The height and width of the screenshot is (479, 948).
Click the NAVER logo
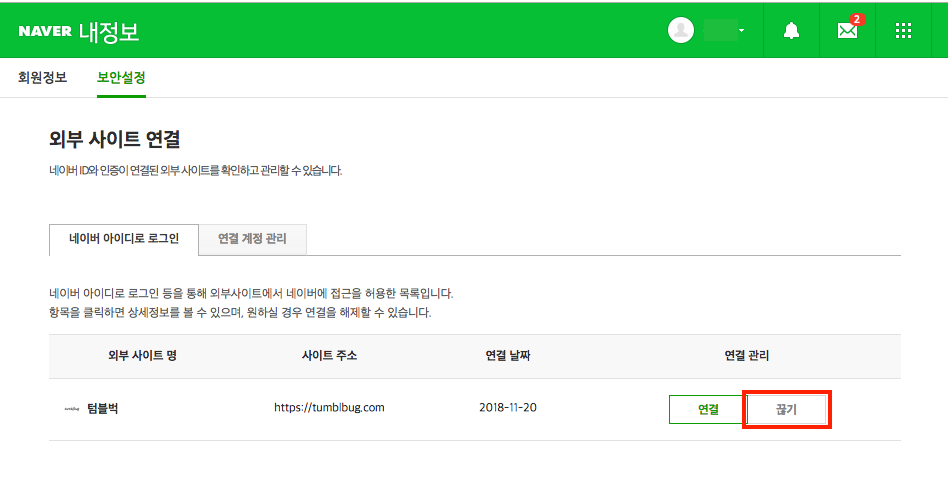45,32
